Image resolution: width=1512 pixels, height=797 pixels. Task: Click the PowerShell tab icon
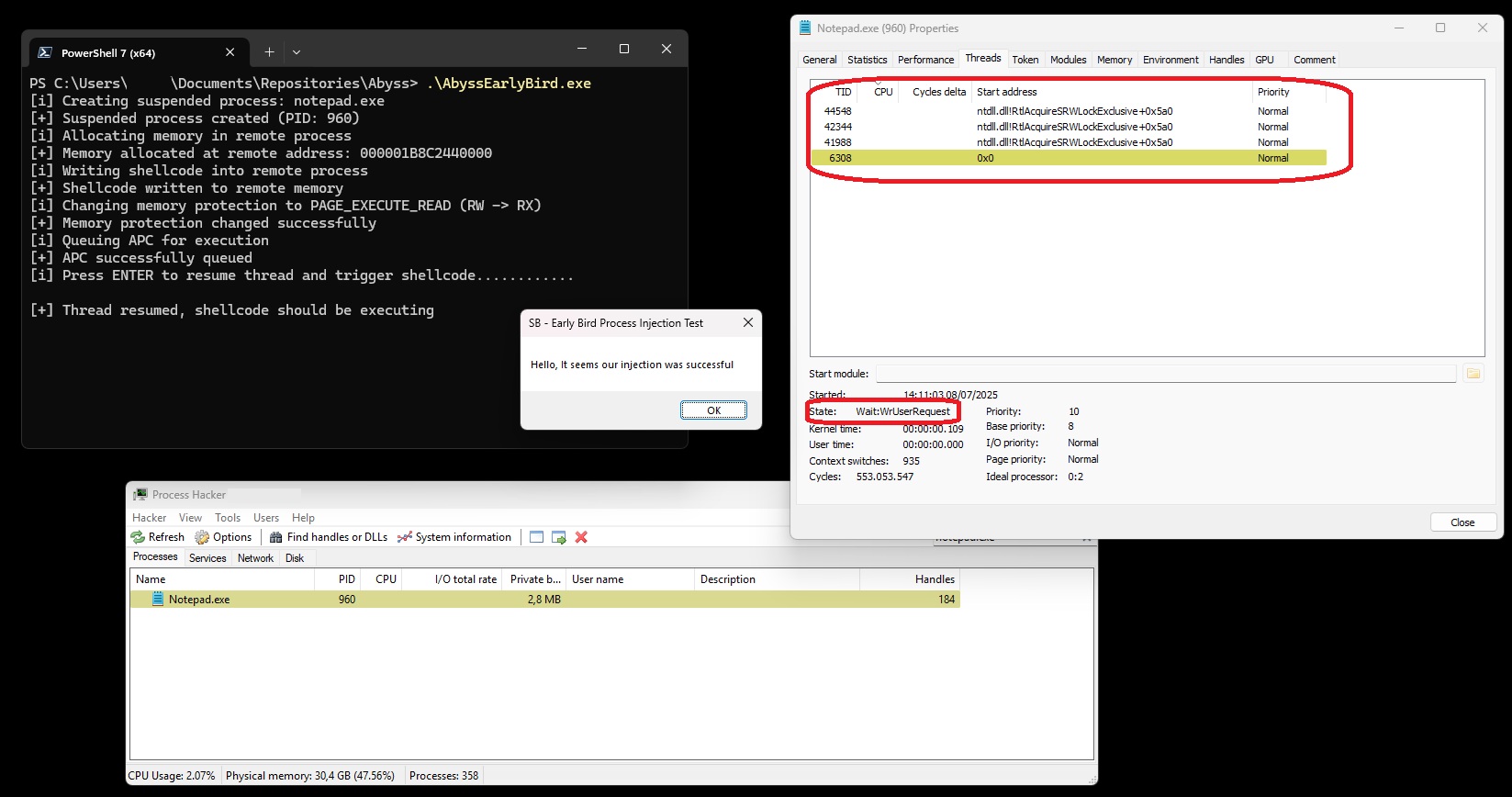tap(44, 52)
